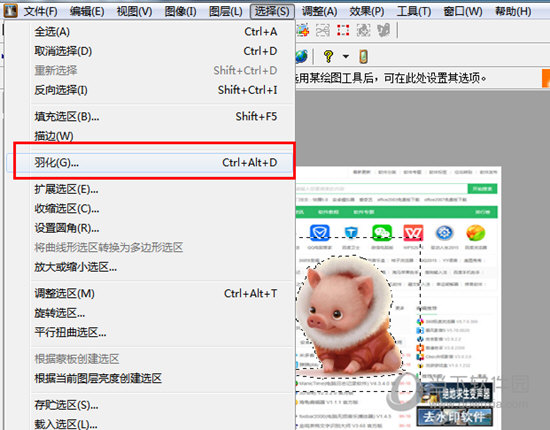Choose 载入选区(L)... menu entry

[150, 424]
